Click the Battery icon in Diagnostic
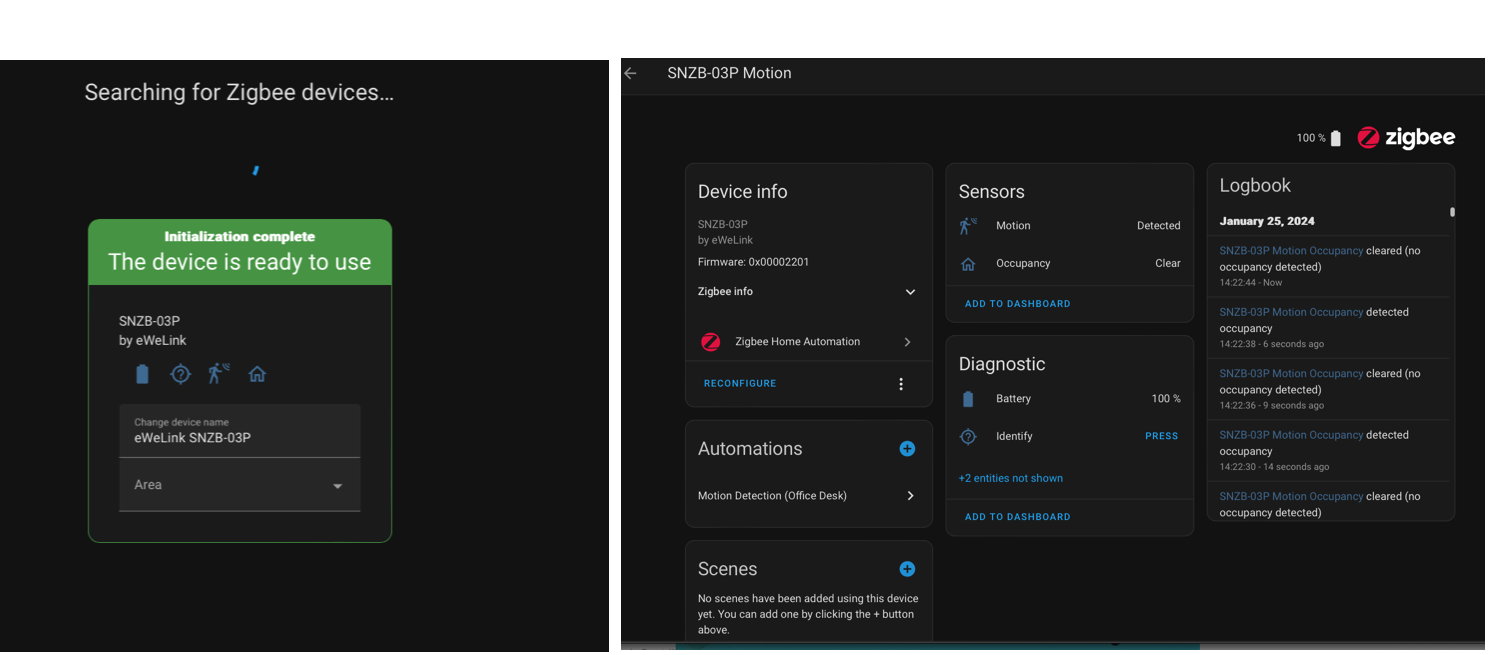This screenshot has height=655, width=1497. pos(968,399)
